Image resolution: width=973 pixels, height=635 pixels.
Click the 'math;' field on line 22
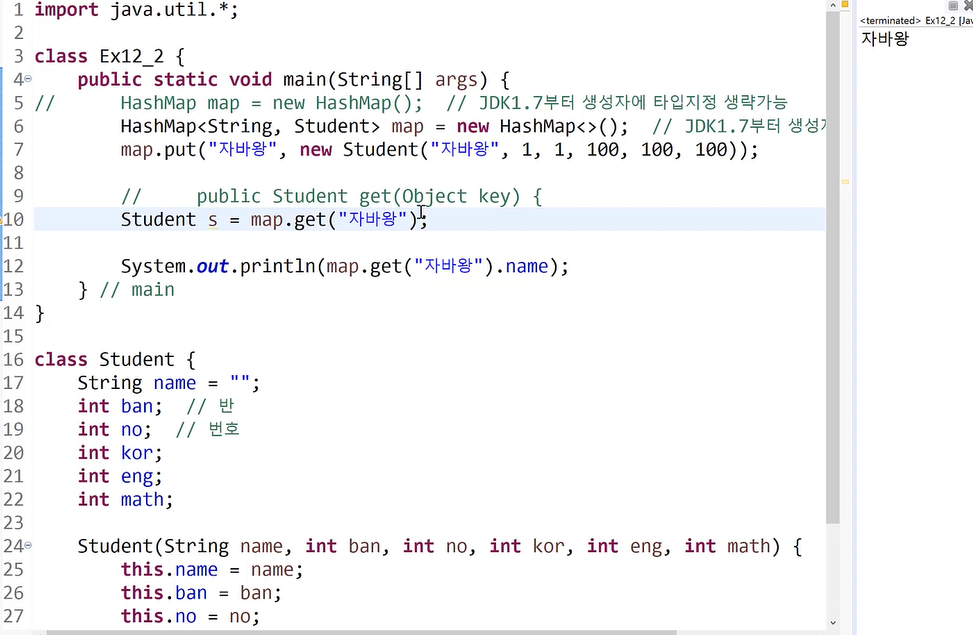[x=147, y=500]
